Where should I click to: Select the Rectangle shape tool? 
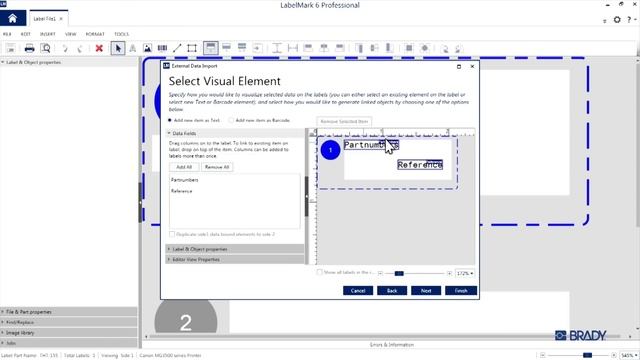(192, 48)
